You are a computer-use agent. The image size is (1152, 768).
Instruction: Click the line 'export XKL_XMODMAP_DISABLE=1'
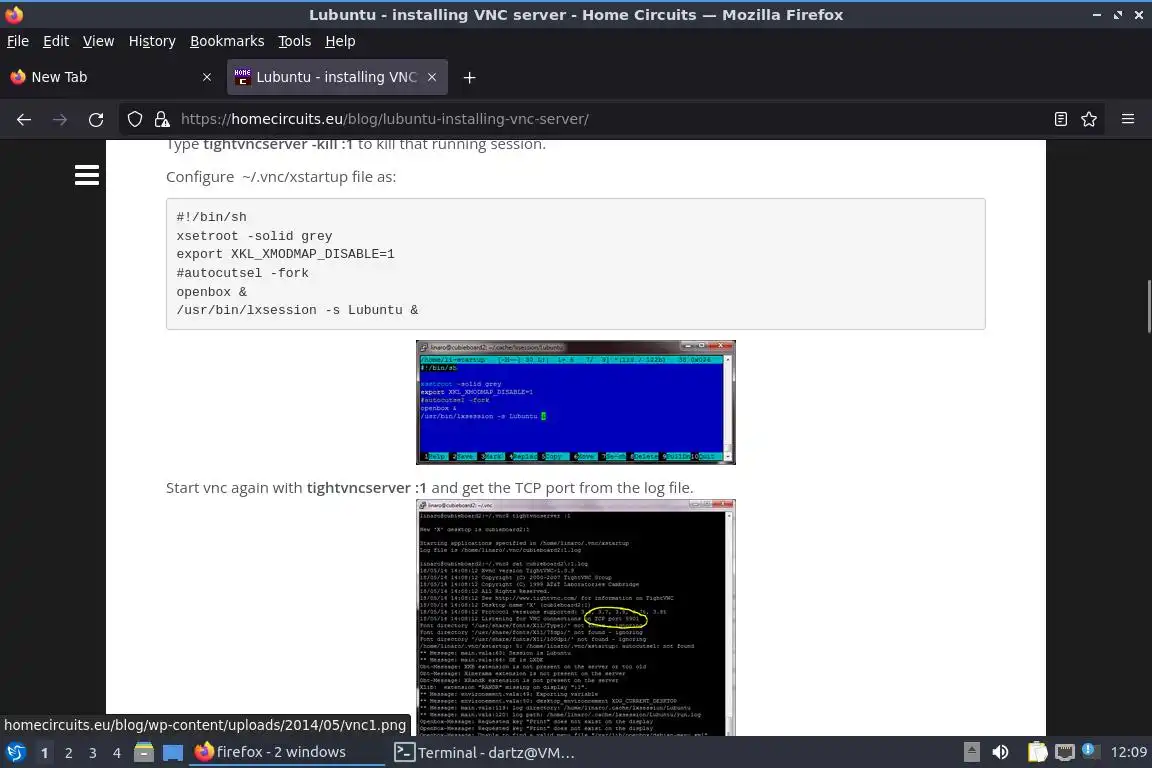tap(285, 254)
